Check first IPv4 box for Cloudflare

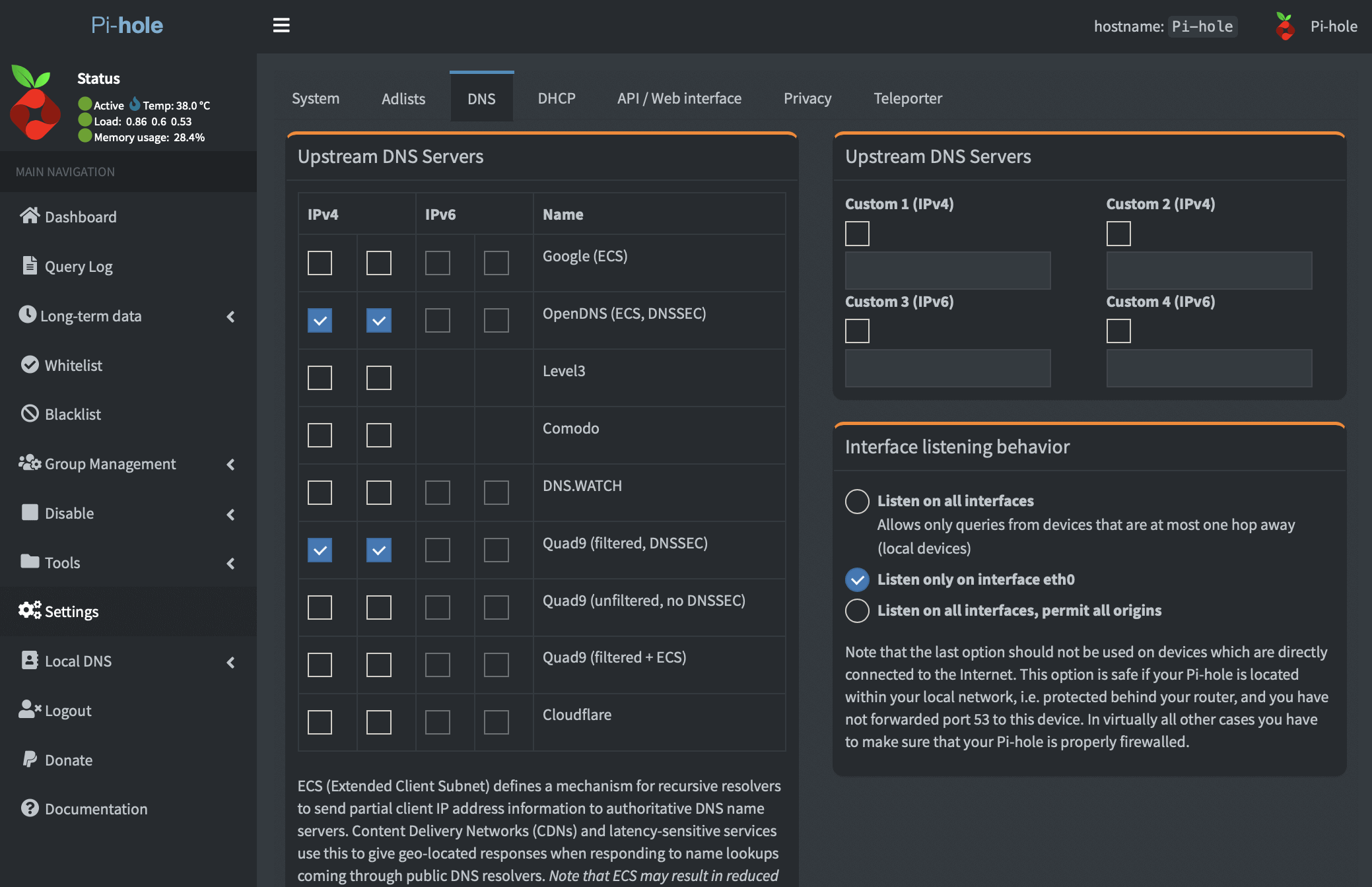[320, 722]
